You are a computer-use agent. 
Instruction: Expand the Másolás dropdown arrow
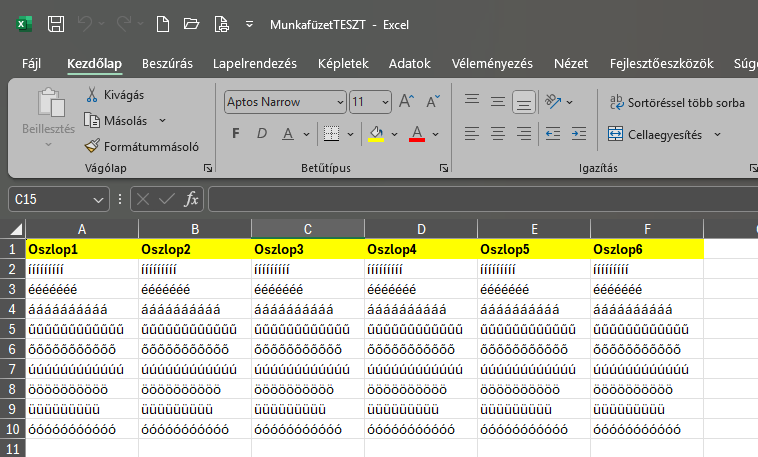162,120
